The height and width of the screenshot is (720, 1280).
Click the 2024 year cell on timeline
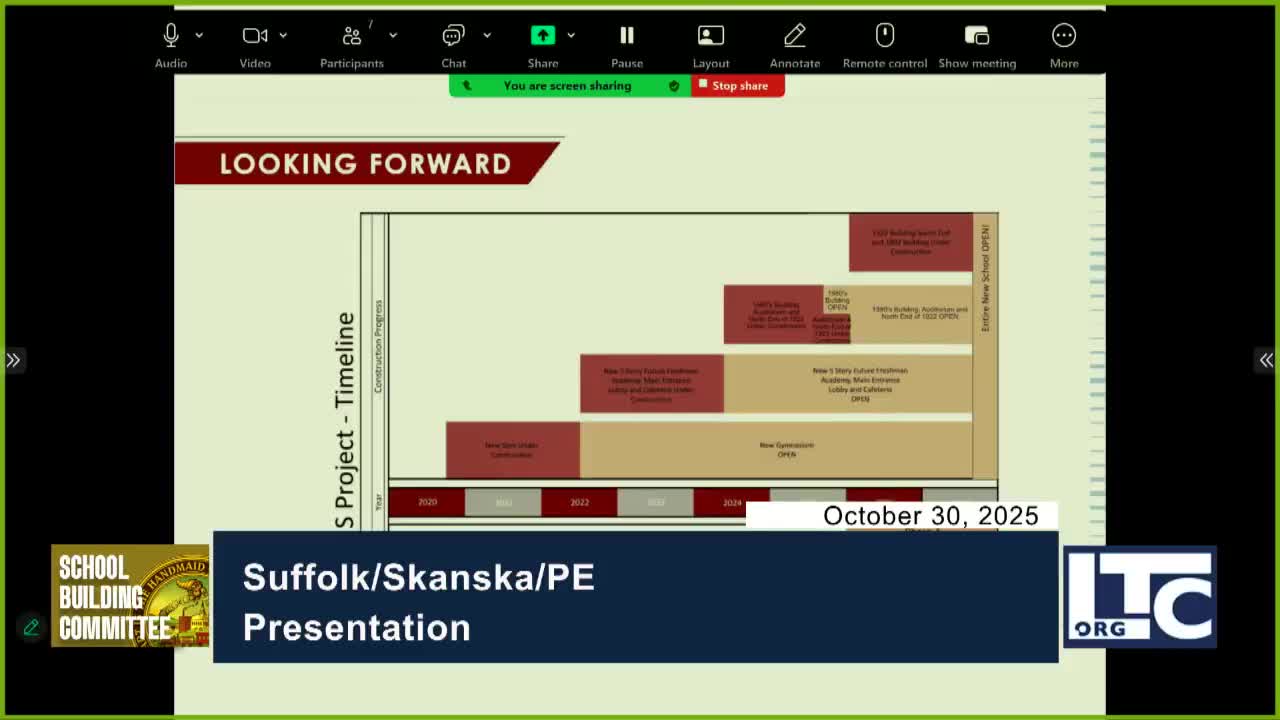[x=732, y=502]
